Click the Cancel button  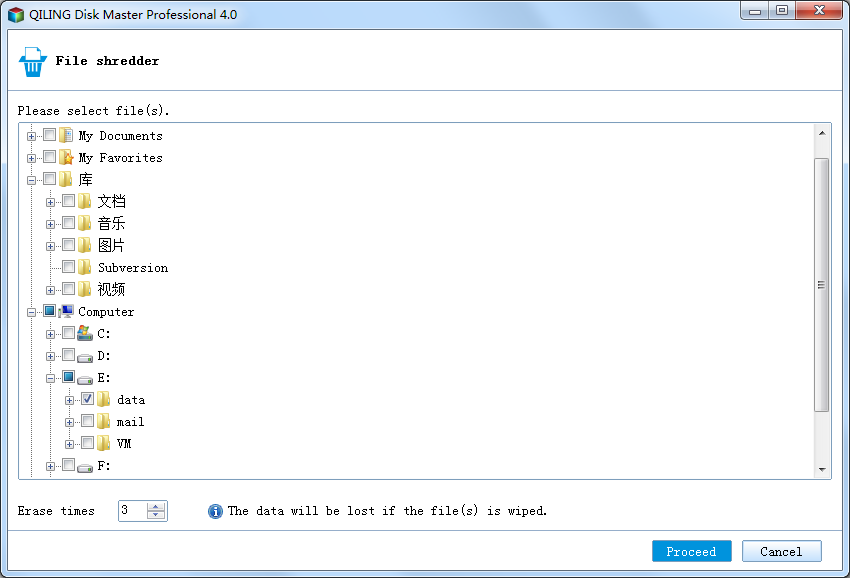click(x=782, y=551)
